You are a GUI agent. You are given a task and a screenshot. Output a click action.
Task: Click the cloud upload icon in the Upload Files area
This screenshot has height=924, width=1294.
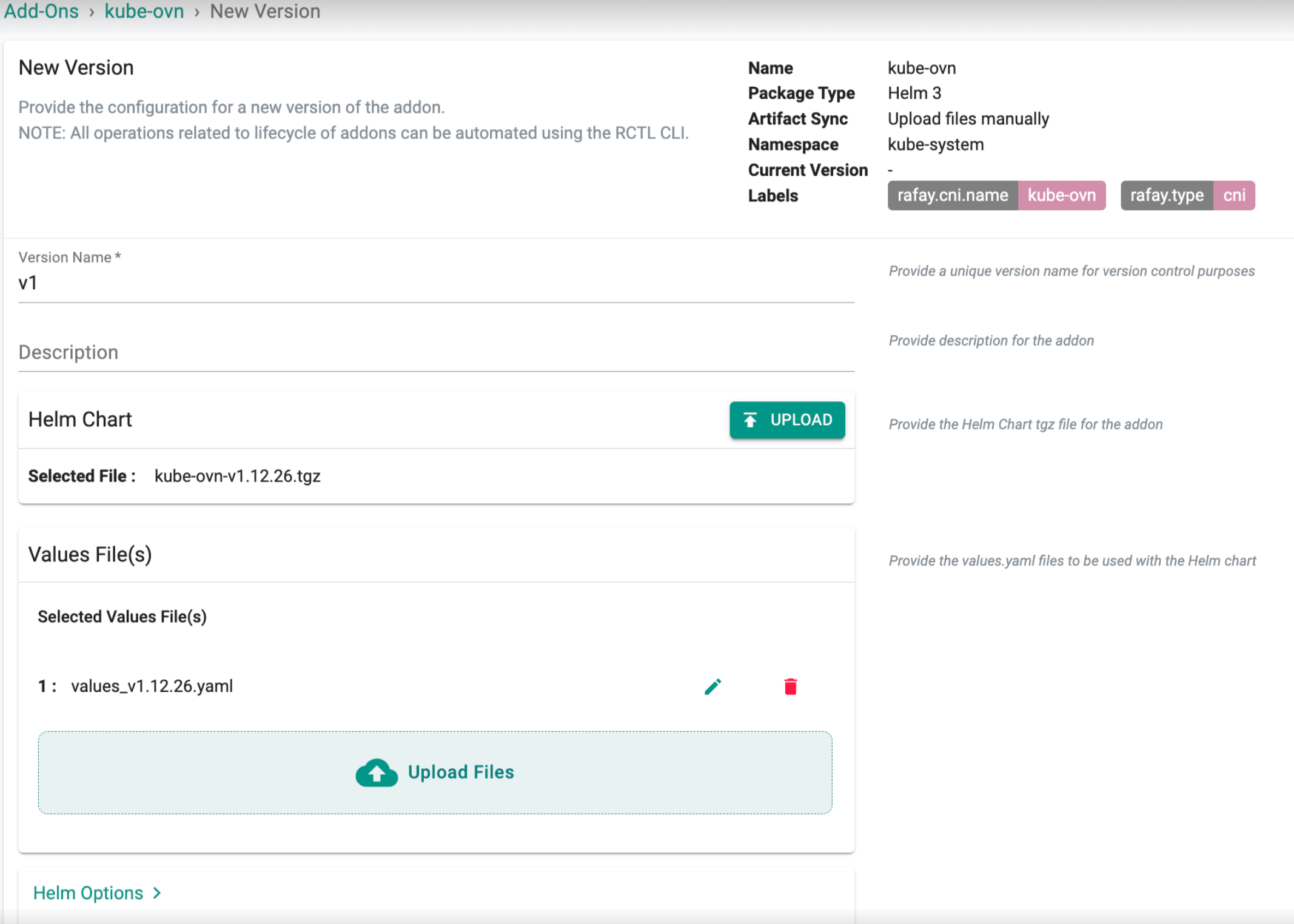tap(377, 772)
